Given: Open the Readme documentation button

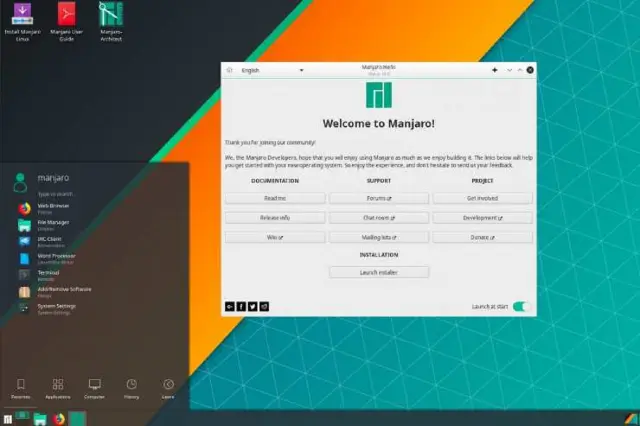Looking at the screenshot, I should point(275,198).
